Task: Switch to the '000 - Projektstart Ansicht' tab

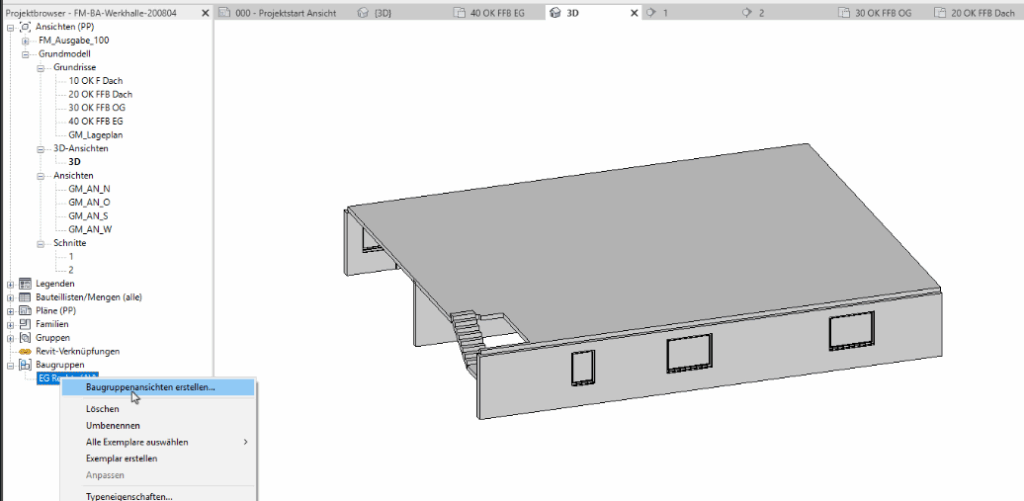Action: click(283, 13)
